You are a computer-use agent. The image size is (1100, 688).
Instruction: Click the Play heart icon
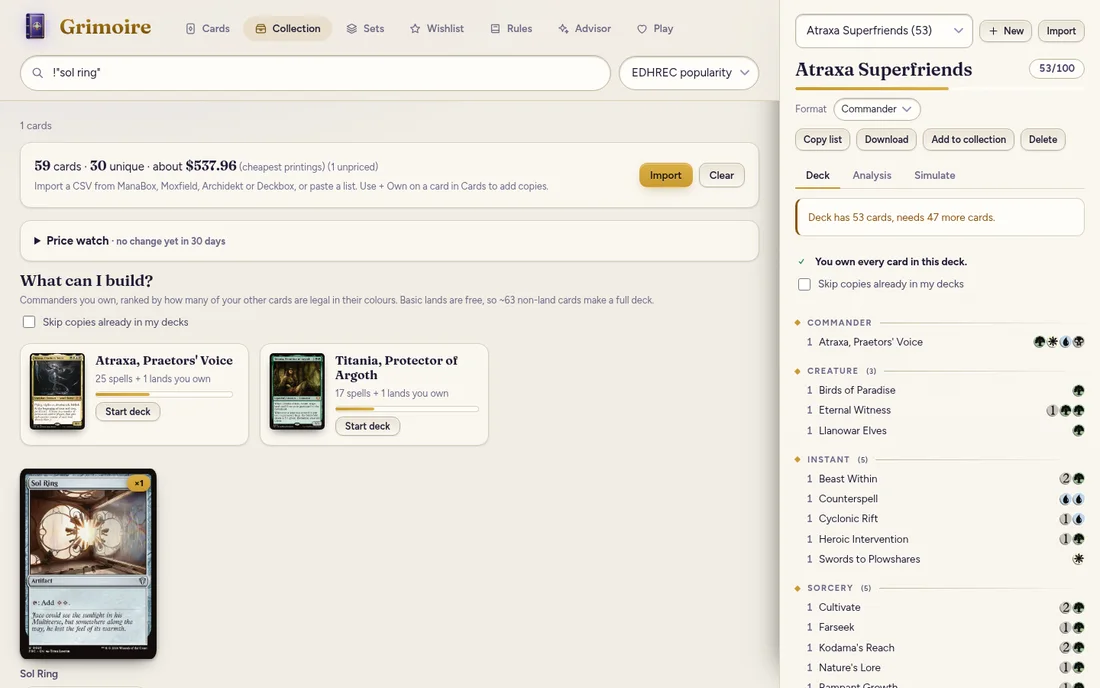coord(642,29)
